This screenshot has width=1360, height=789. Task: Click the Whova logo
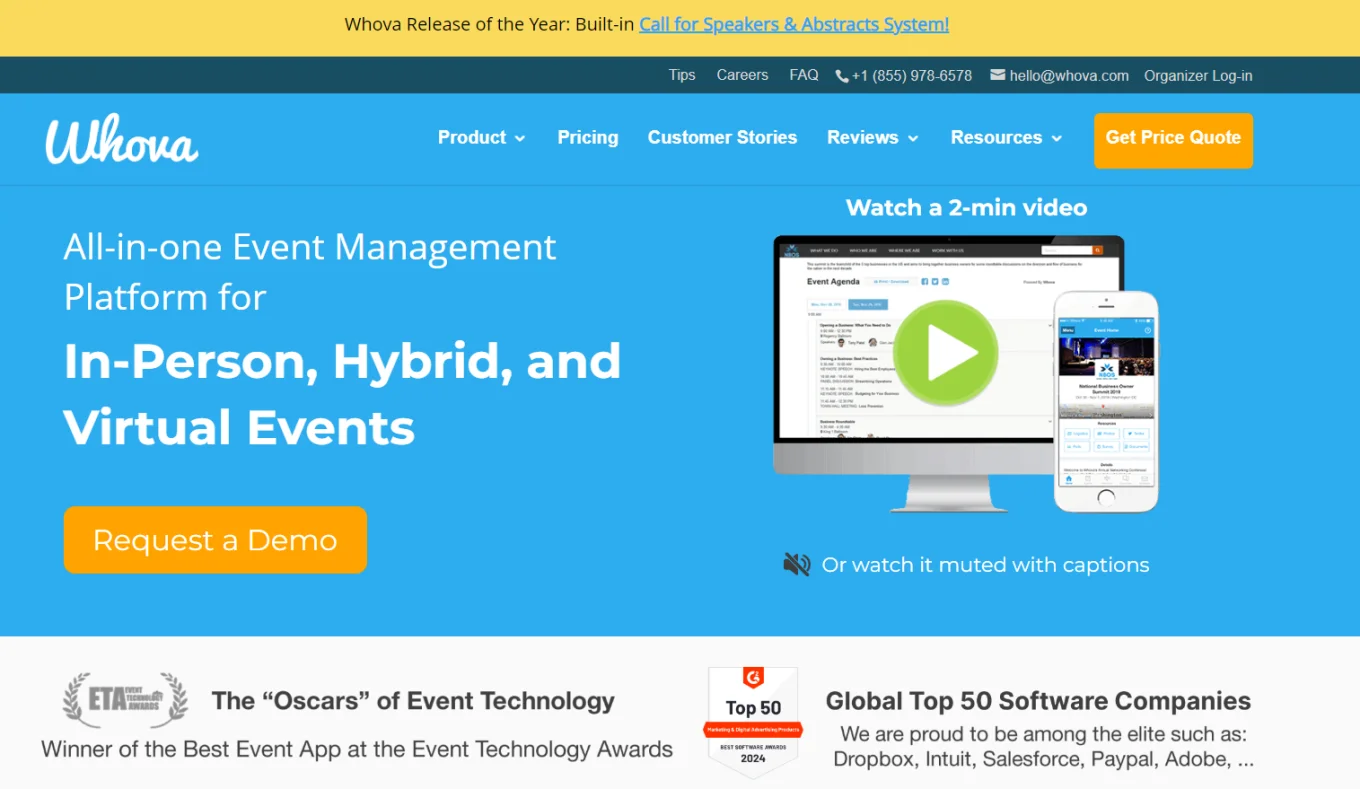[x=121, y=139]
